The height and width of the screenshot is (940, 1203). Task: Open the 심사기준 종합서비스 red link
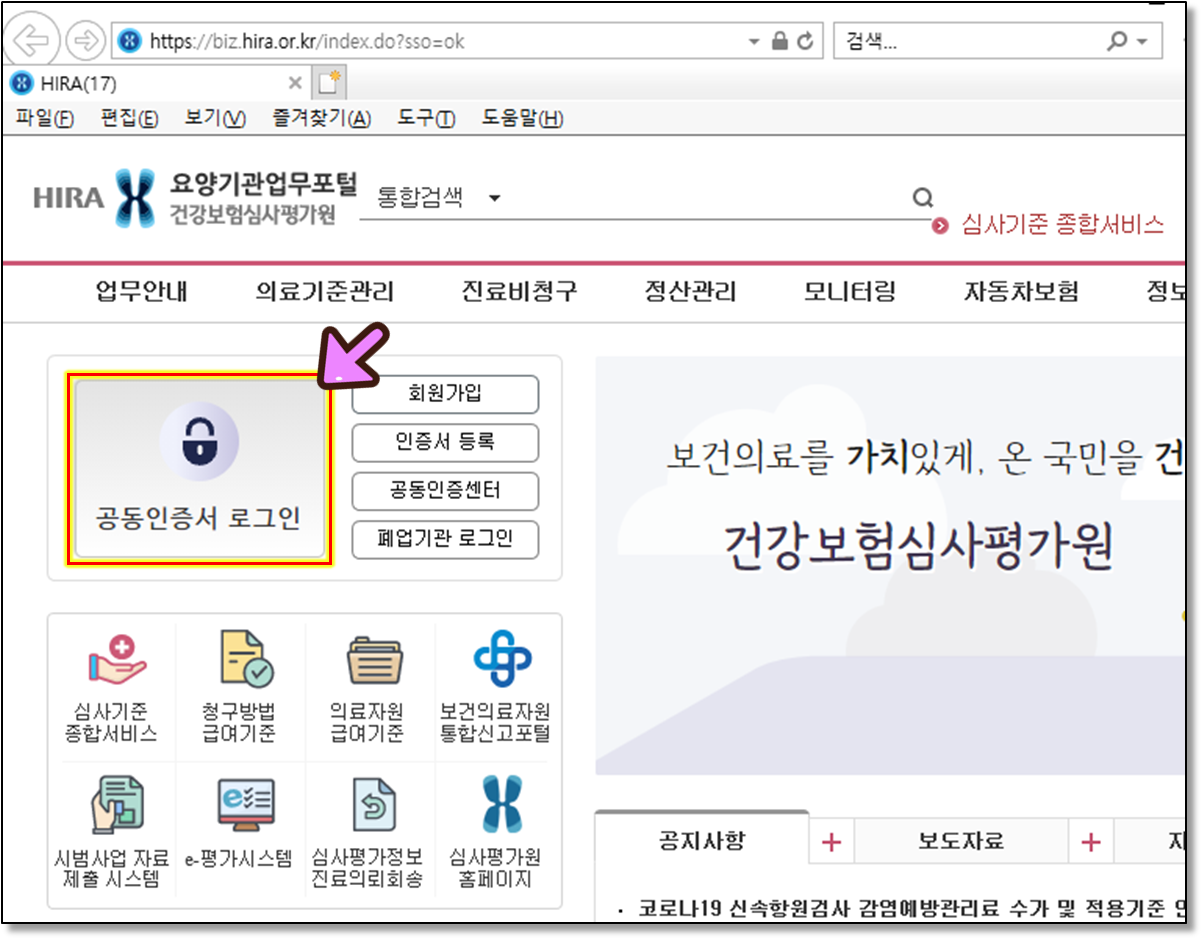1061,224
